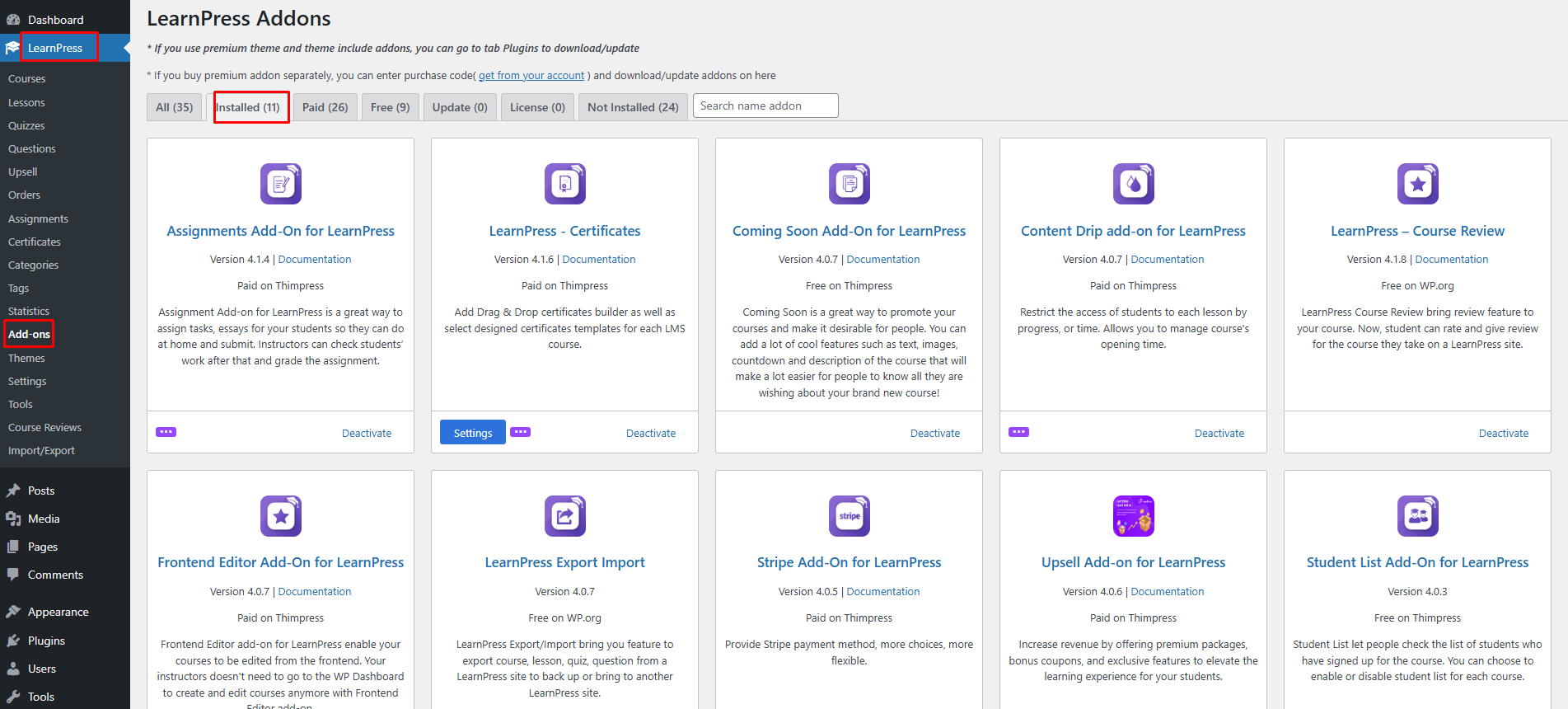Screen dimensions: 1568x709
Task: Open the LearnPress Export Import title link
Action: tap(565, 562)
